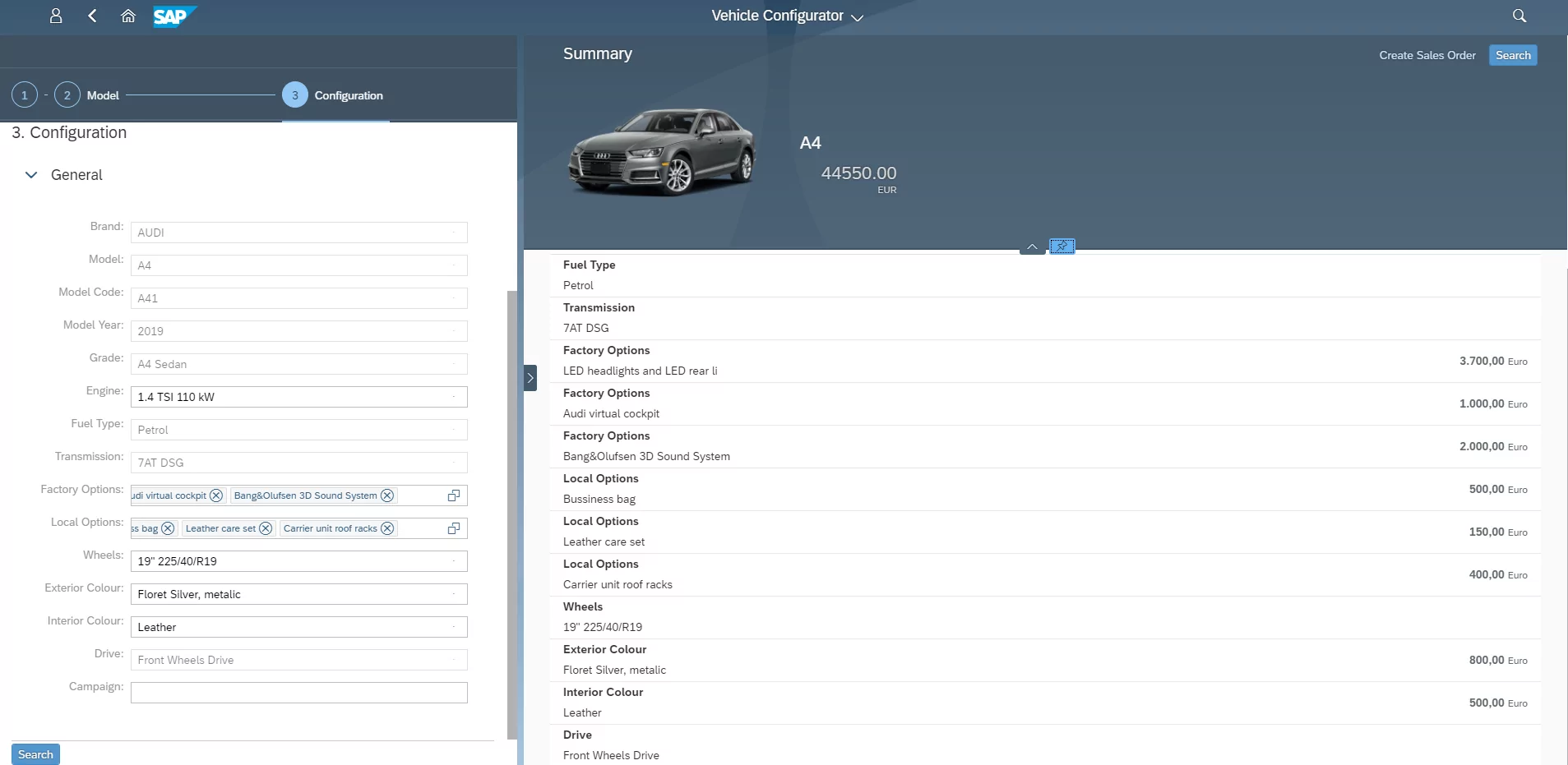Viewport: 1568px width, 765px height.
Task: Click the 7AT DSG Transmission summary value
Action: click(x=586, y=328)
